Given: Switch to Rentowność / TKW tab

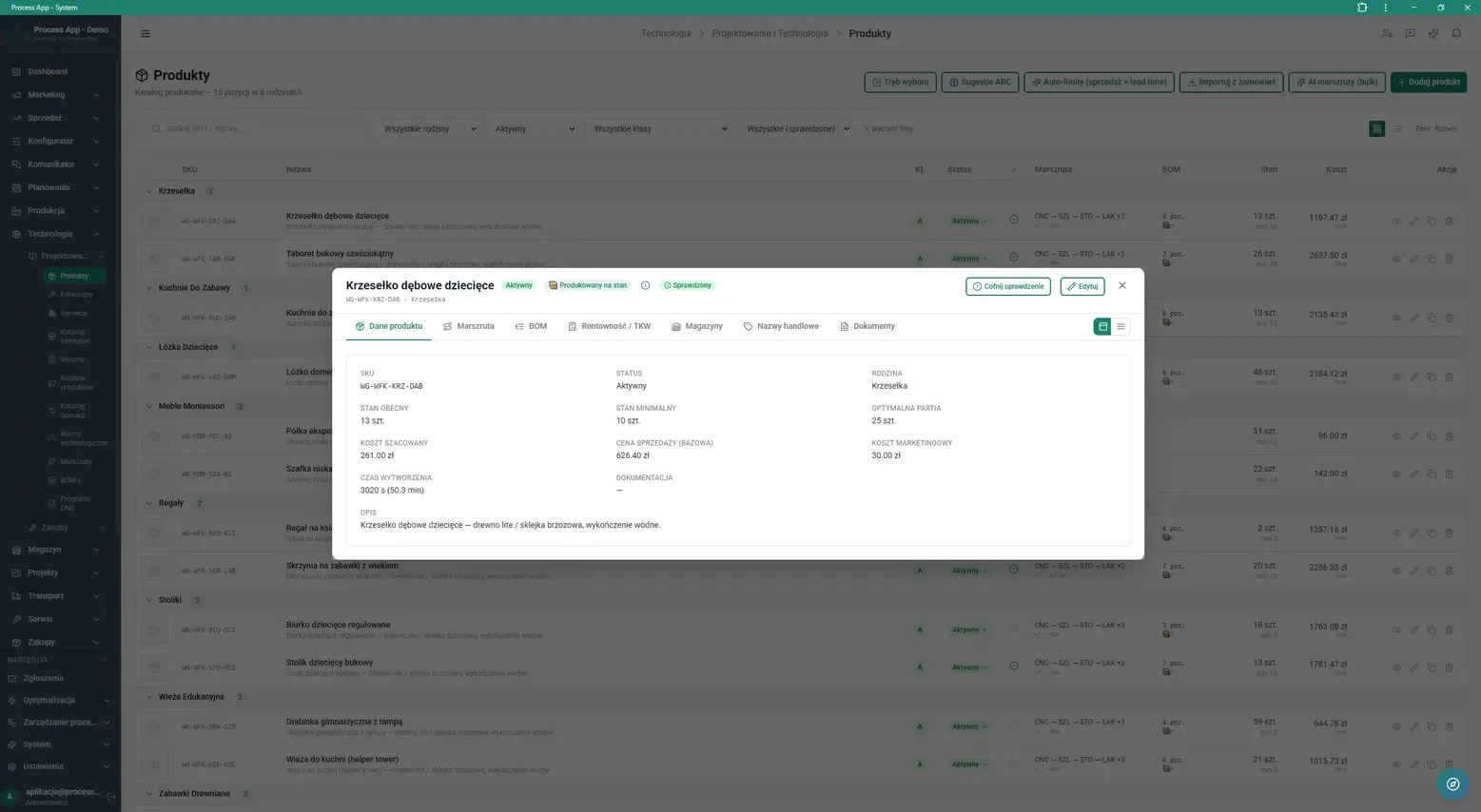Looking at the screenshot, I should [x=610, y=326].
